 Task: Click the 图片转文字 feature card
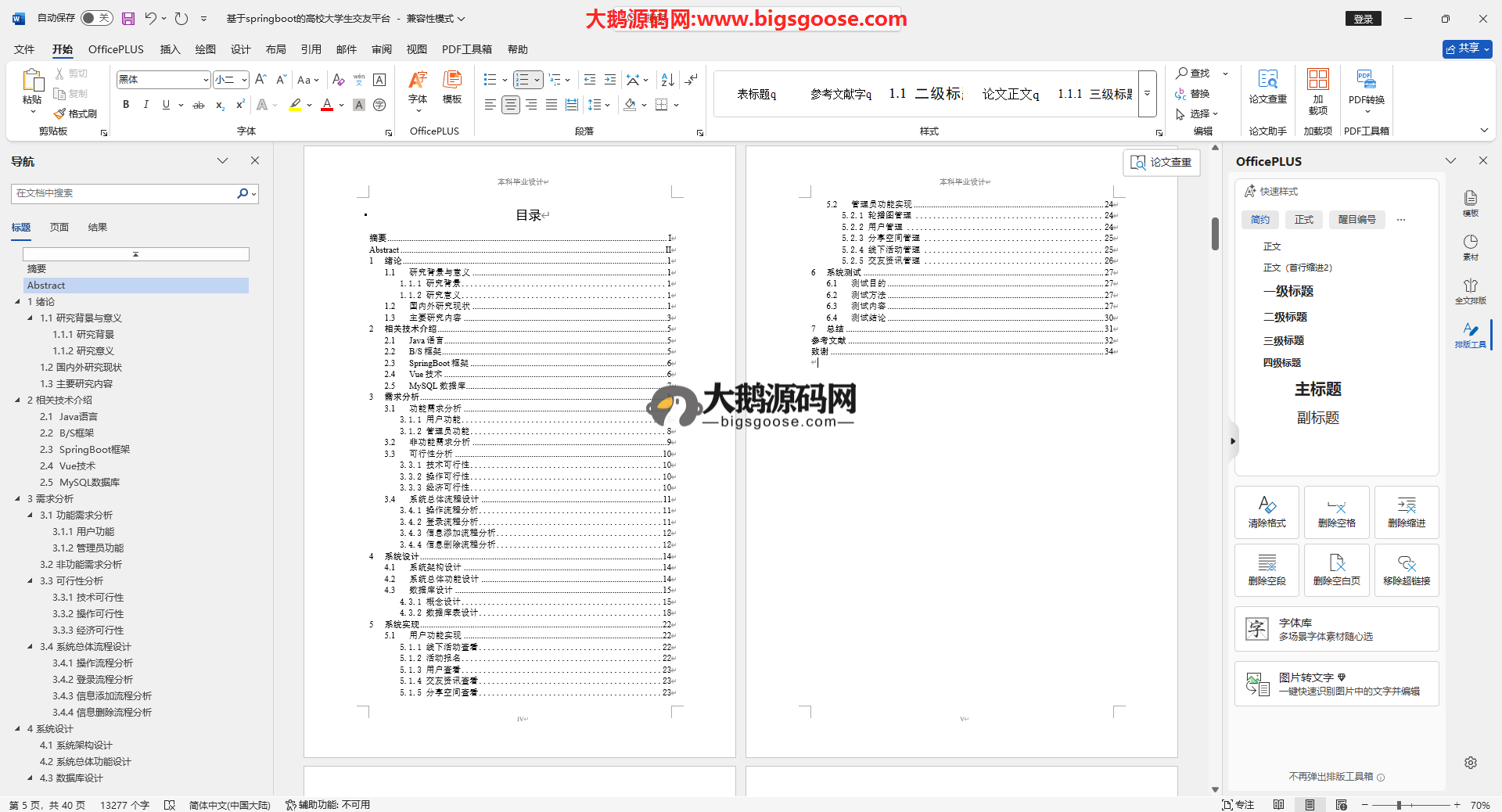(x=1336, y=684)
